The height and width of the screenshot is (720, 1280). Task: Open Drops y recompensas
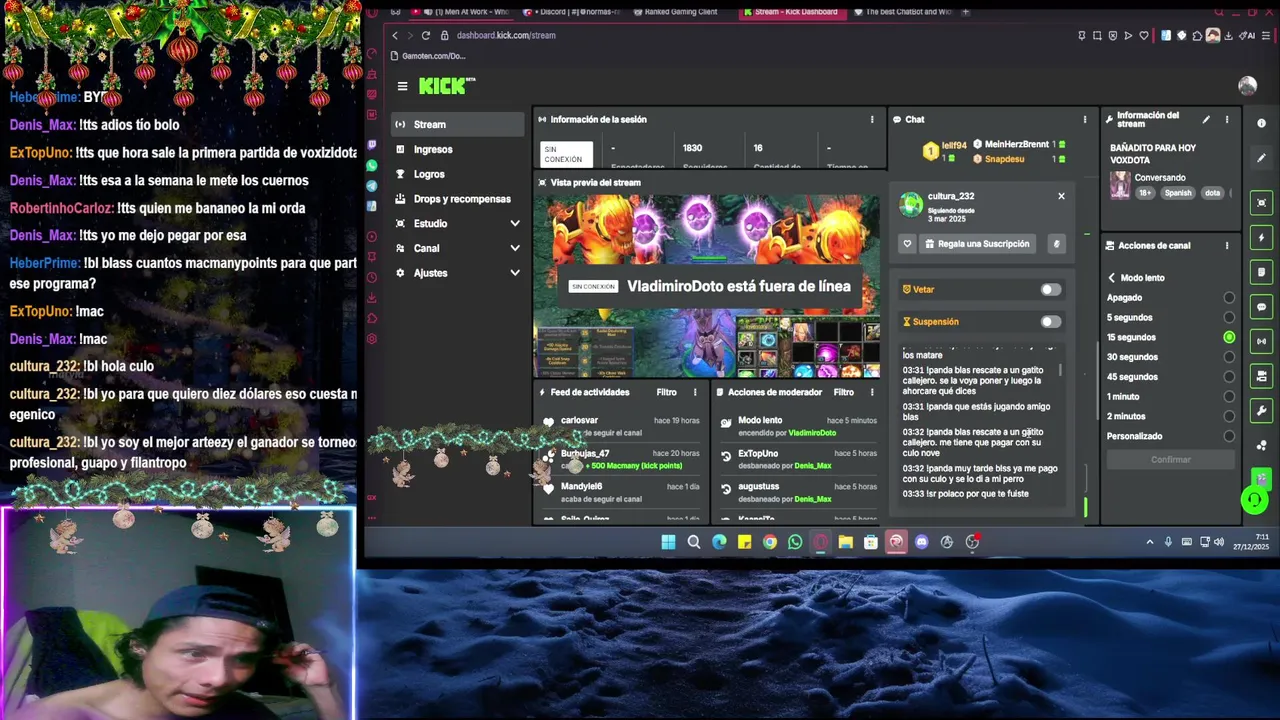(x=457, y=199)
